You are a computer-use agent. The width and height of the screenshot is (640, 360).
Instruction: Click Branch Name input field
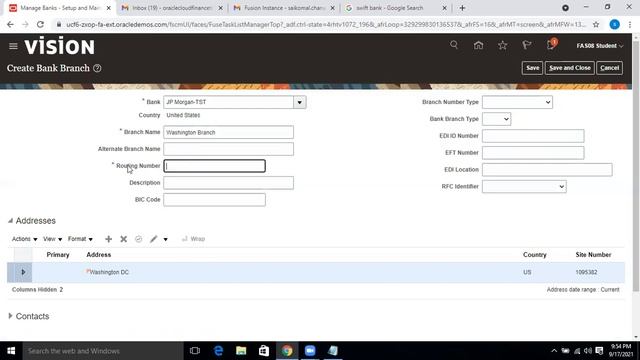pos(228,132)
